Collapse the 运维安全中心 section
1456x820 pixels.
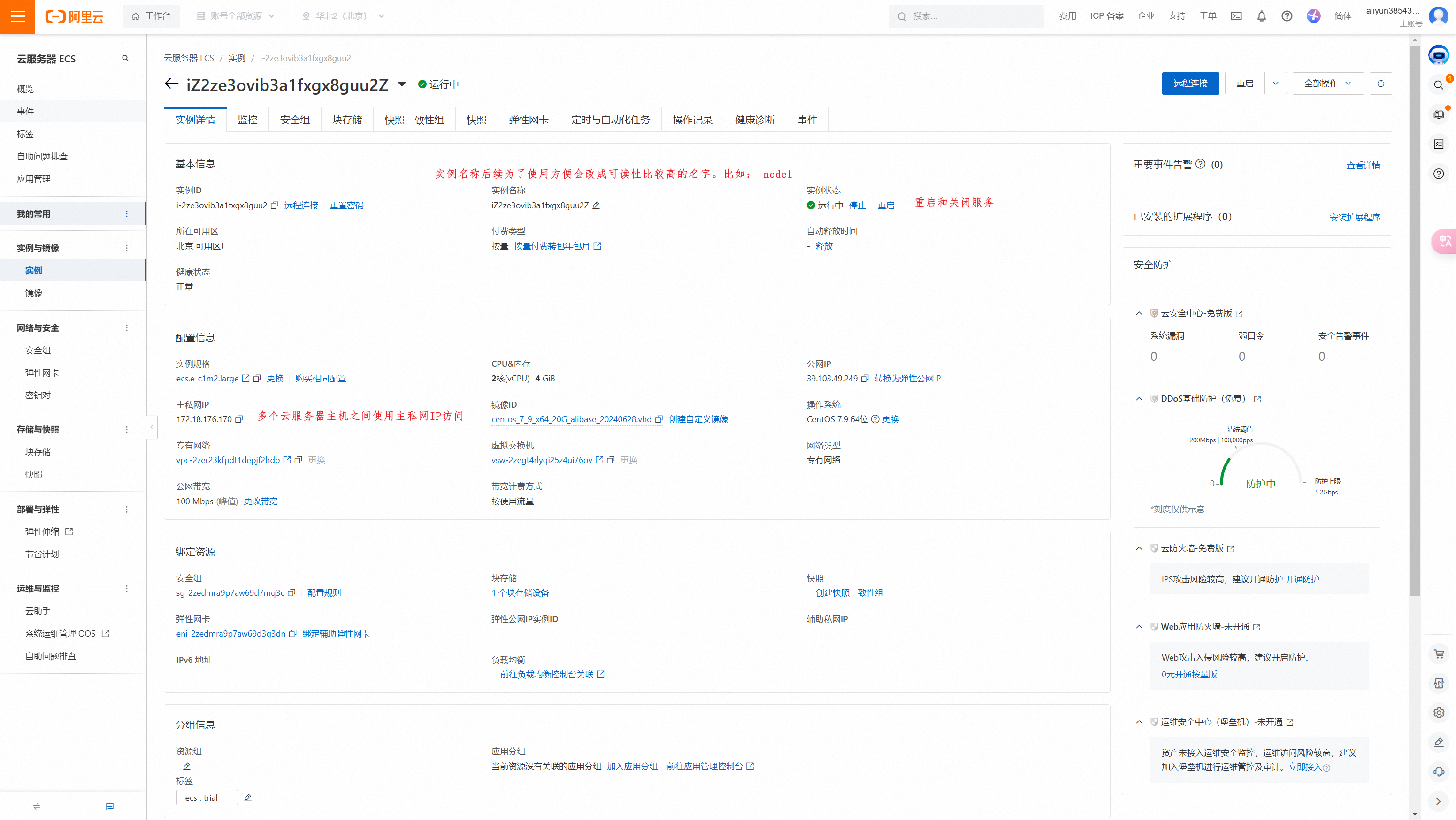click(1139, 722)
